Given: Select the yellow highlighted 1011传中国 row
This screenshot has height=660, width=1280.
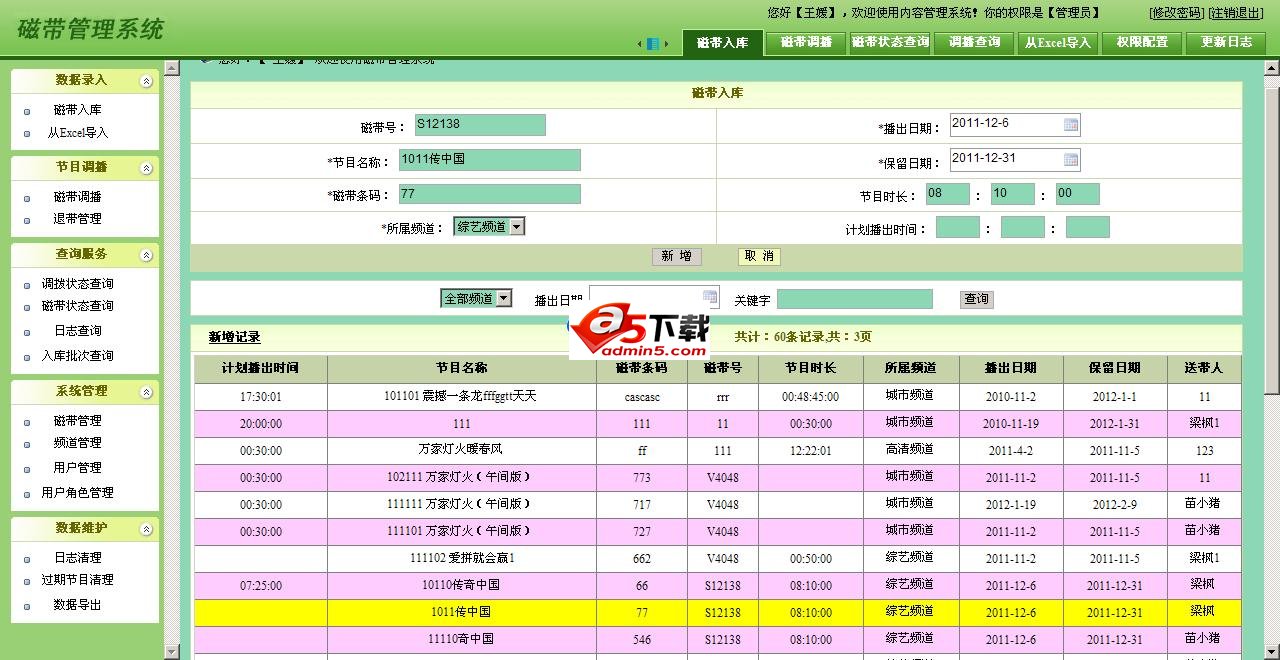Looking at the screenshot, I should coord(460,612).
